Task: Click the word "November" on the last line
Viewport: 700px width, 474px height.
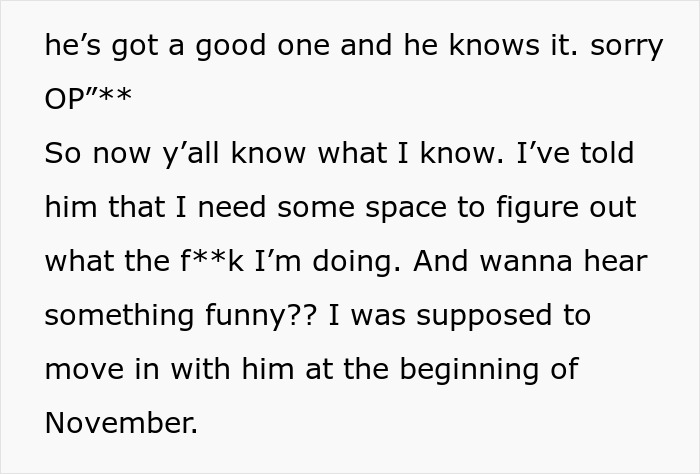Action: tap(120, 422)
